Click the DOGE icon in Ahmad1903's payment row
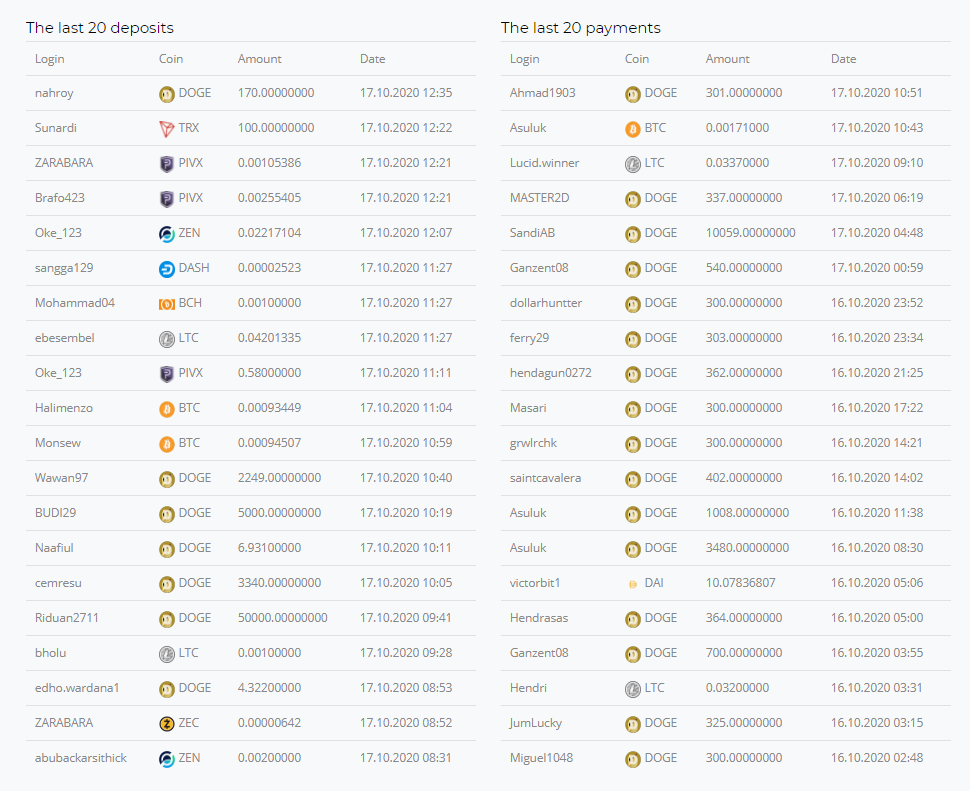 (x=632, y=94)
